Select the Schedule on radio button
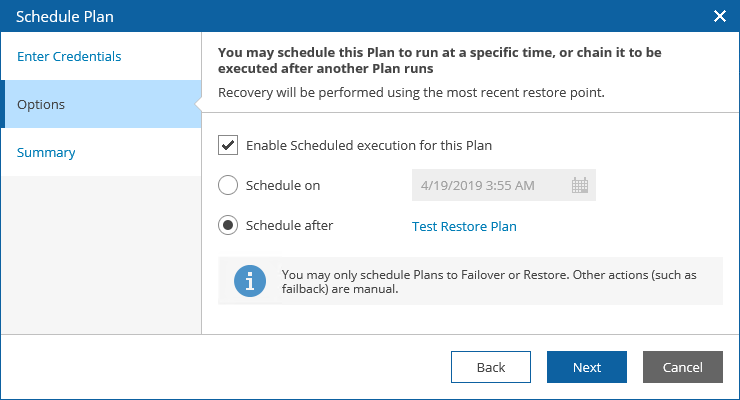 coord(228,185)
